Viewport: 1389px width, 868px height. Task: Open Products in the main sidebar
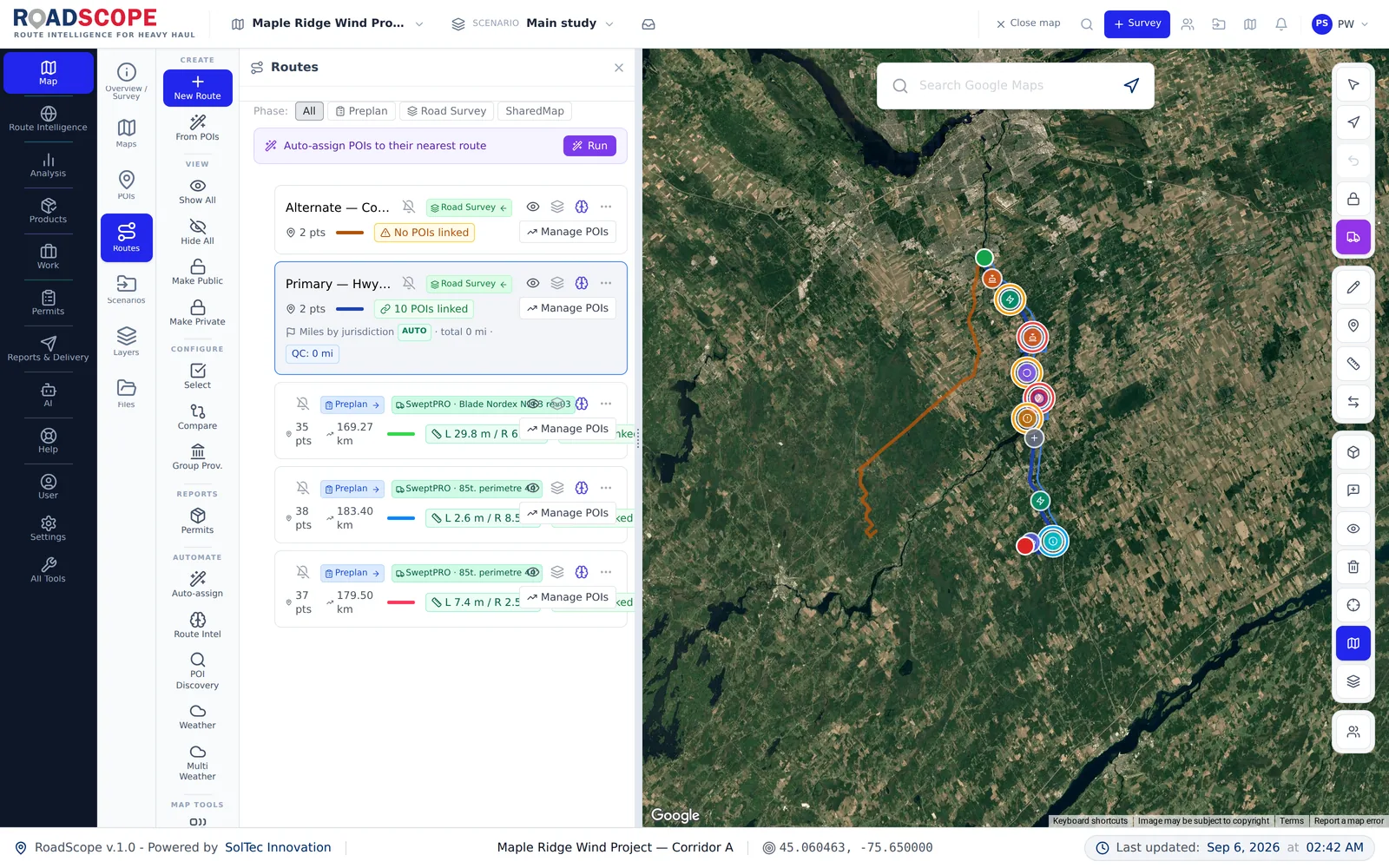click(48, 211)
